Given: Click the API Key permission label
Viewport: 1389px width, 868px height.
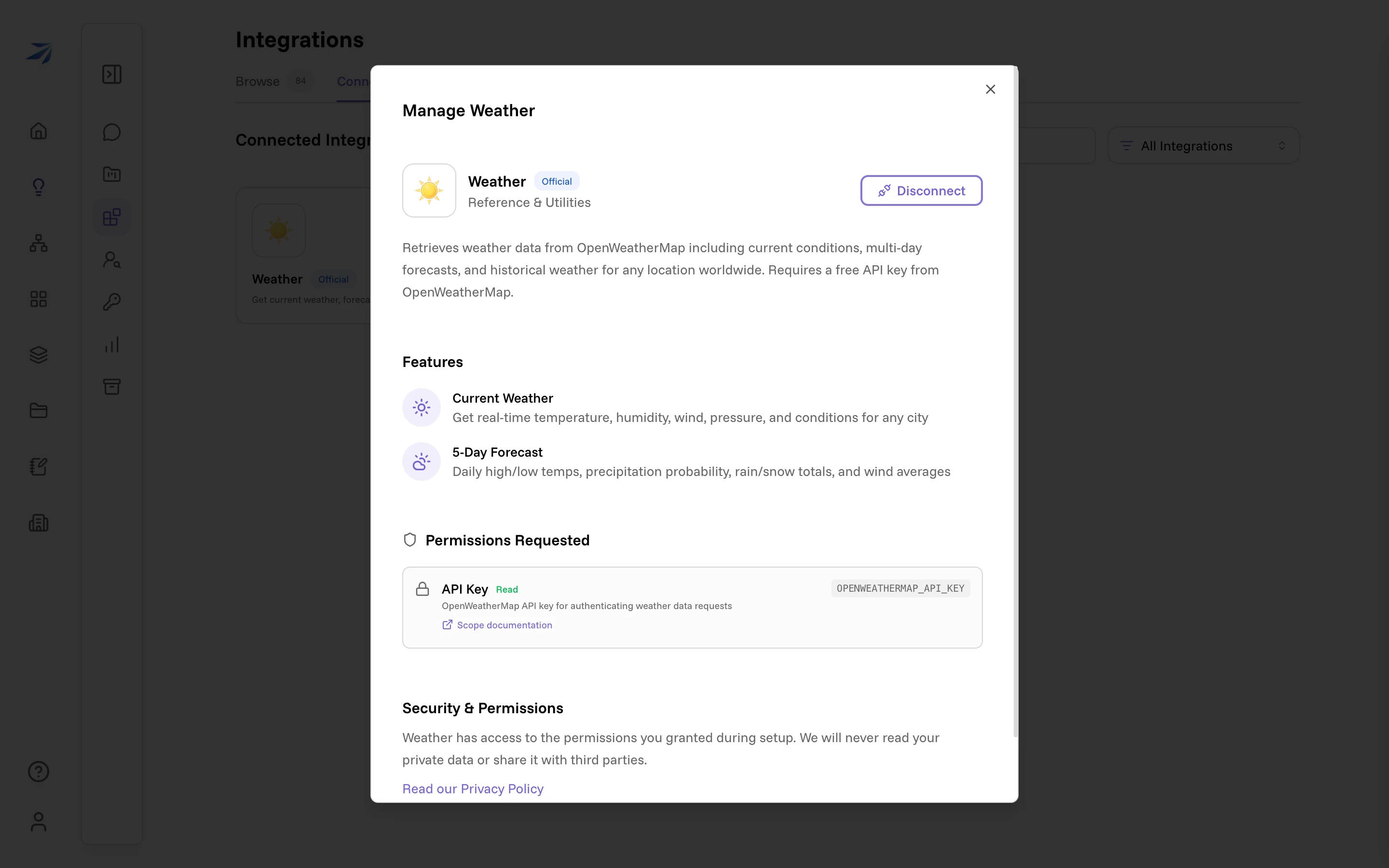Looking at the screenshot, I should [465, 589].
